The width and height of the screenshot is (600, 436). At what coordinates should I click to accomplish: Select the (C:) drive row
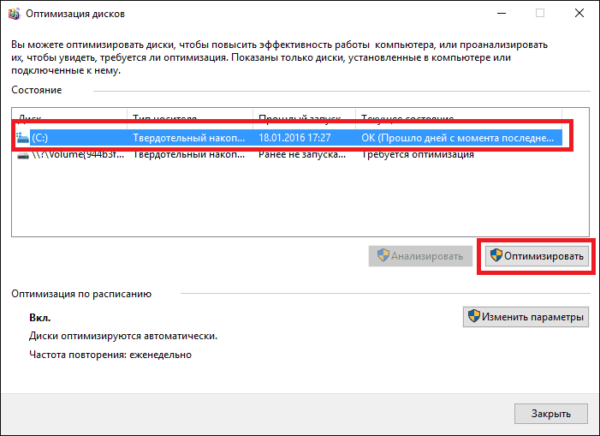click(289, 137)
